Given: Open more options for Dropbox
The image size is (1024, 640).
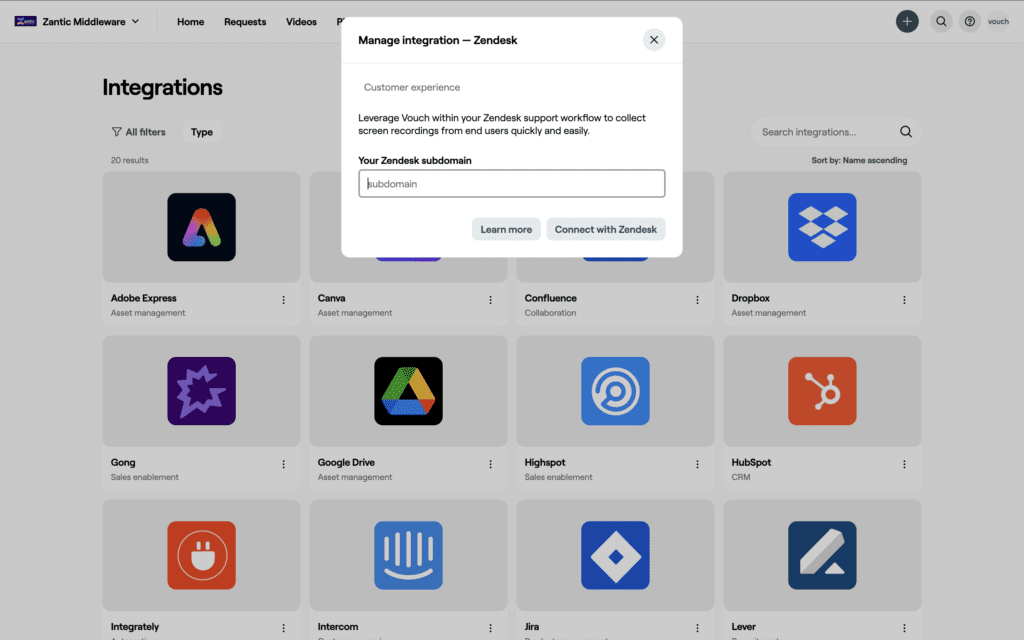Looking at the screenshot, I should pos(904,300).
